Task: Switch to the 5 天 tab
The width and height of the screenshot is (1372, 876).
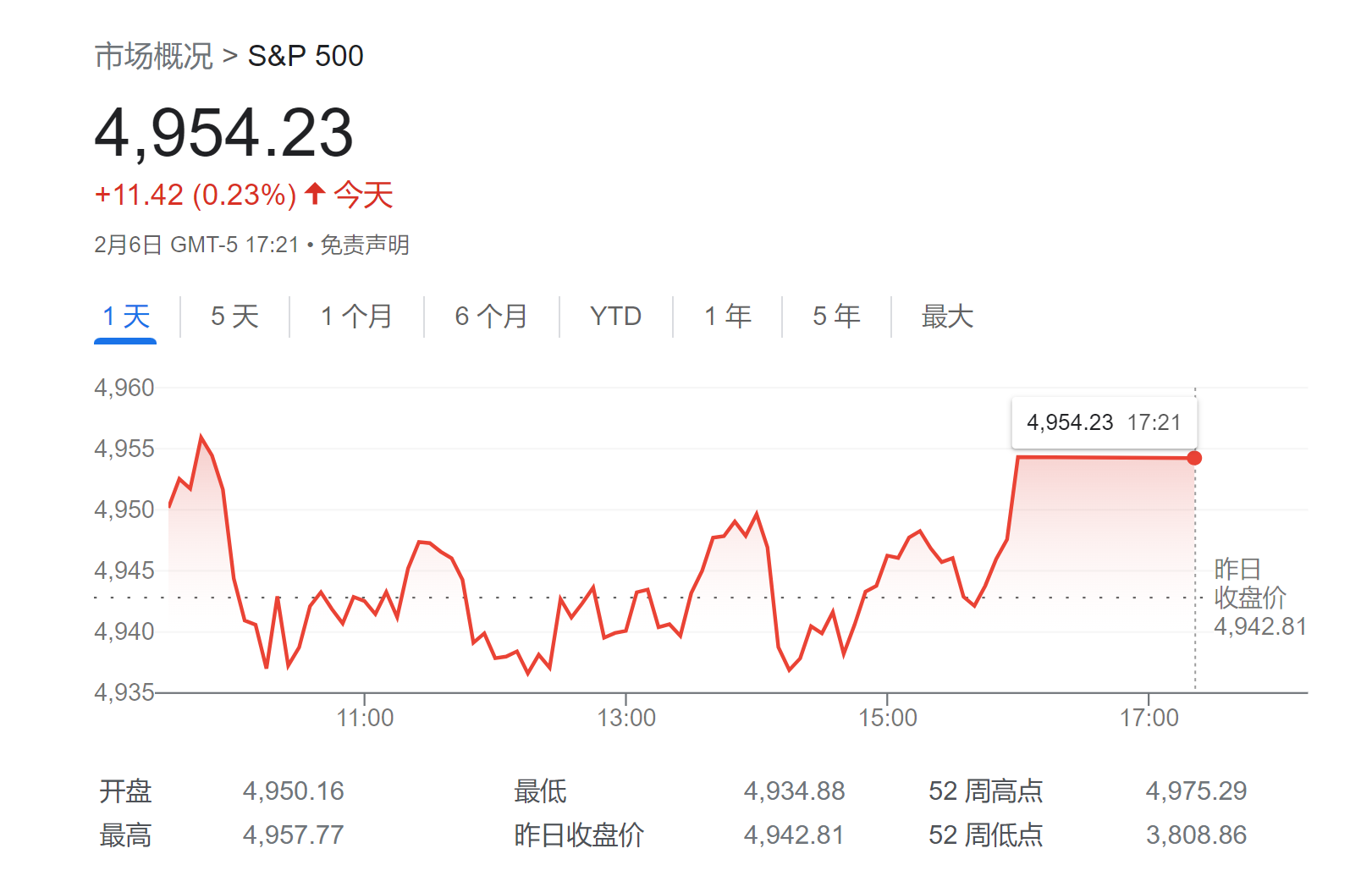Action: point(234,317)
